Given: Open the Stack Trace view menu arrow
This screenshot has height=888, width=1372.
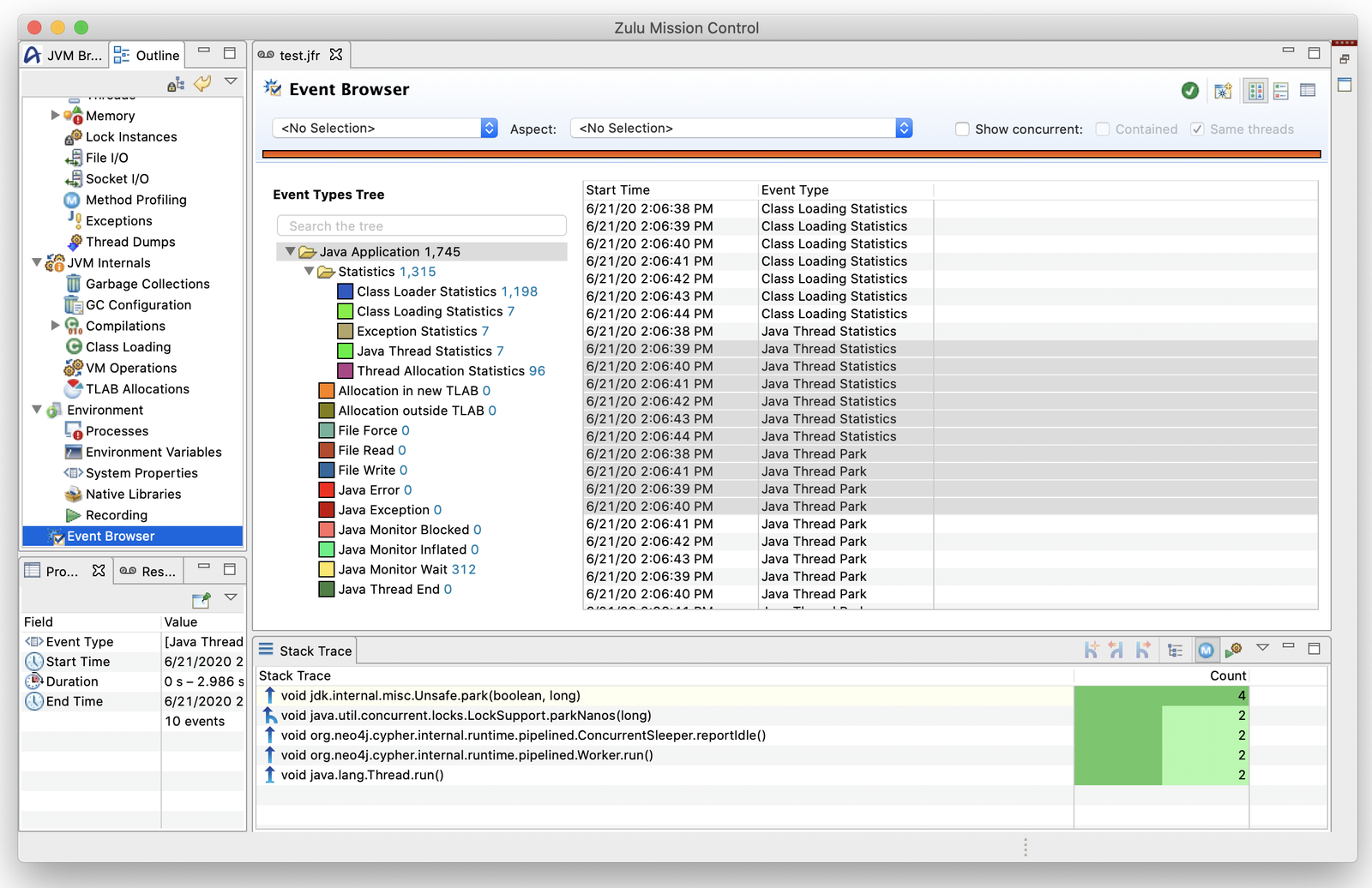Looking at the screenshot, I should tap(1262, 648).
